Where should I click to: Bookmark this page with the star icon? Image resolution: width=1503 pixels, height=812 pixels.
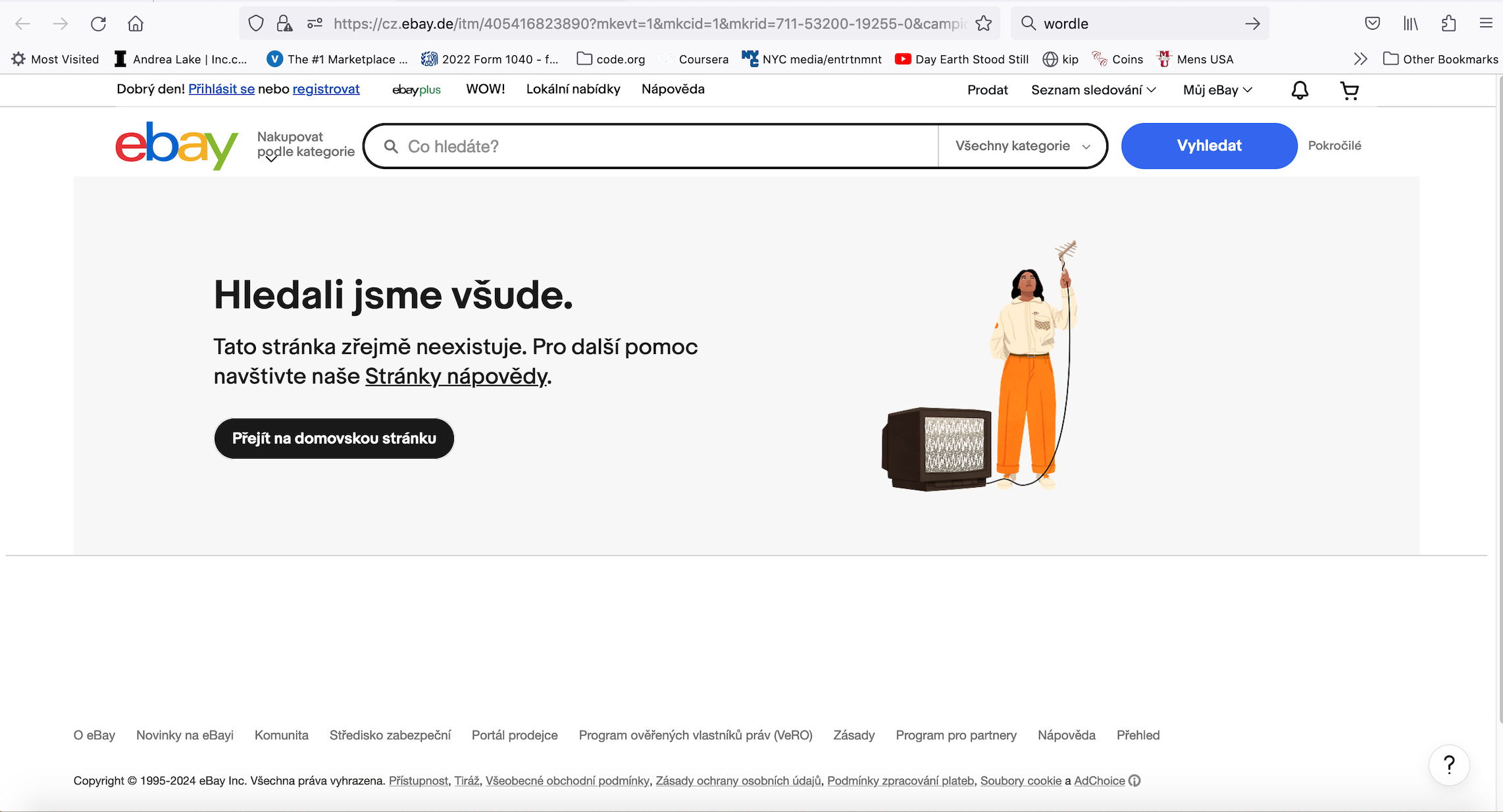tap(984, 24)
